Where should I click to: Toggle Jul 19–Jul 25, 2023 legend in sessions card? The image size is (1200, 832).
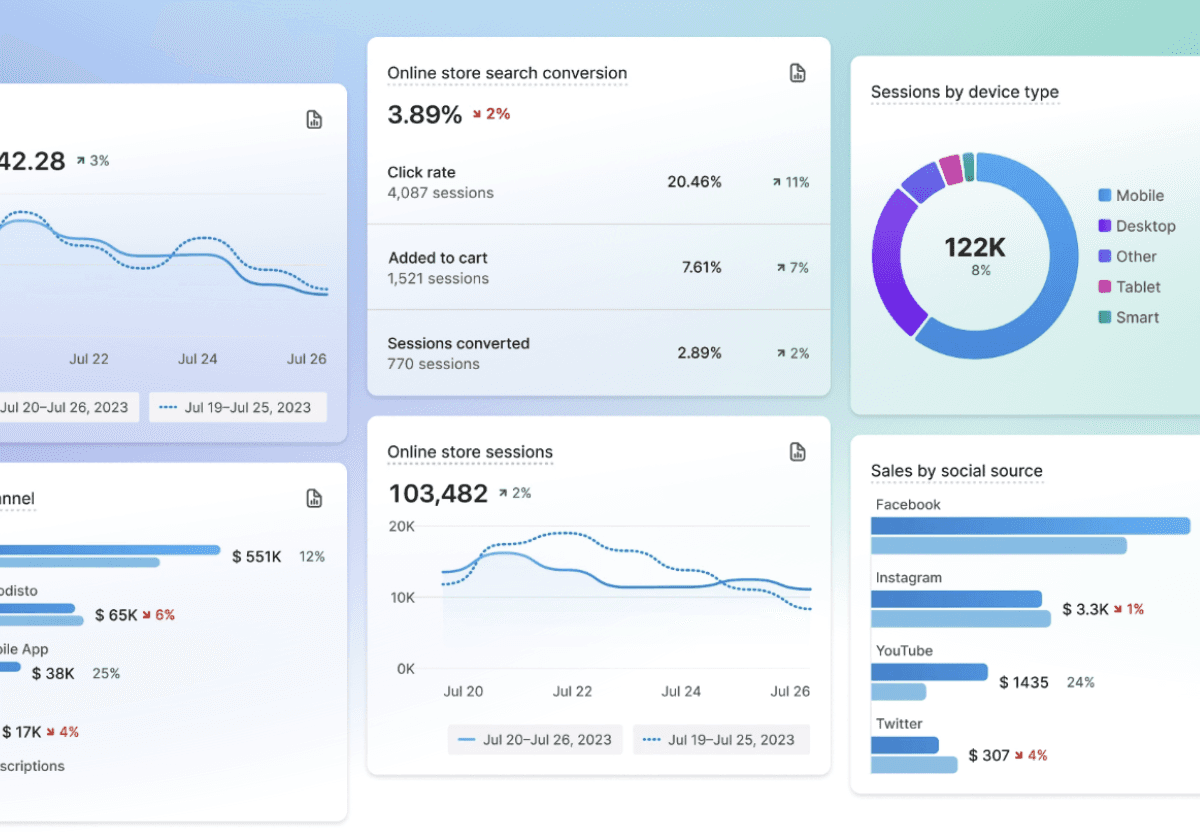721,740
